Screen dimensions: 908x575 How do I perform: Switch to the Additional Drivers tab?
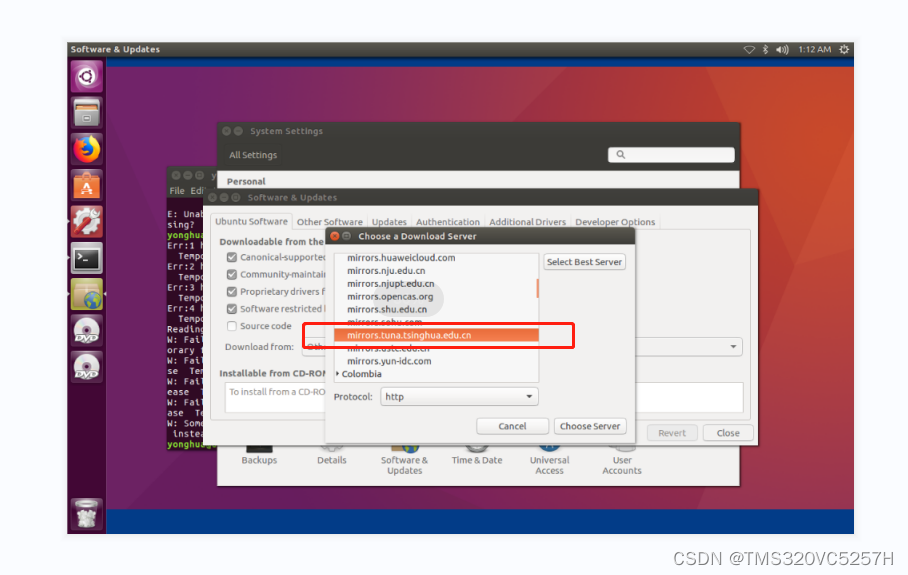click(528, 222)
